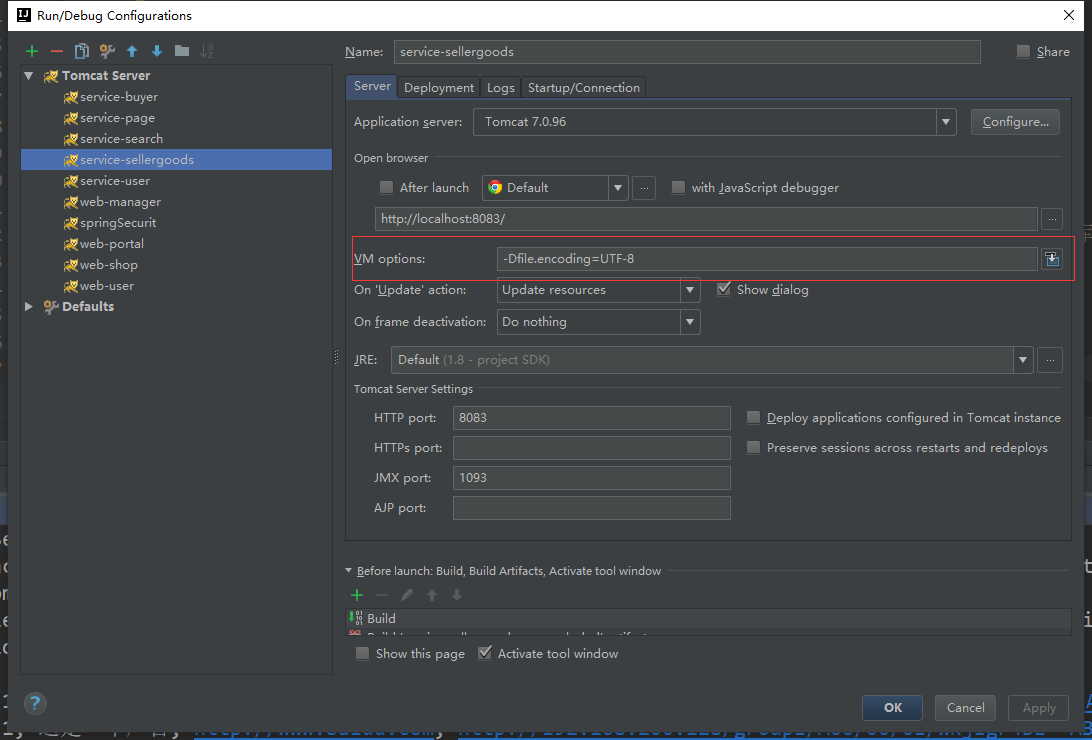Screen dimensions: 1092x740
Task: Create a new configuration folder
Action: 182,51
